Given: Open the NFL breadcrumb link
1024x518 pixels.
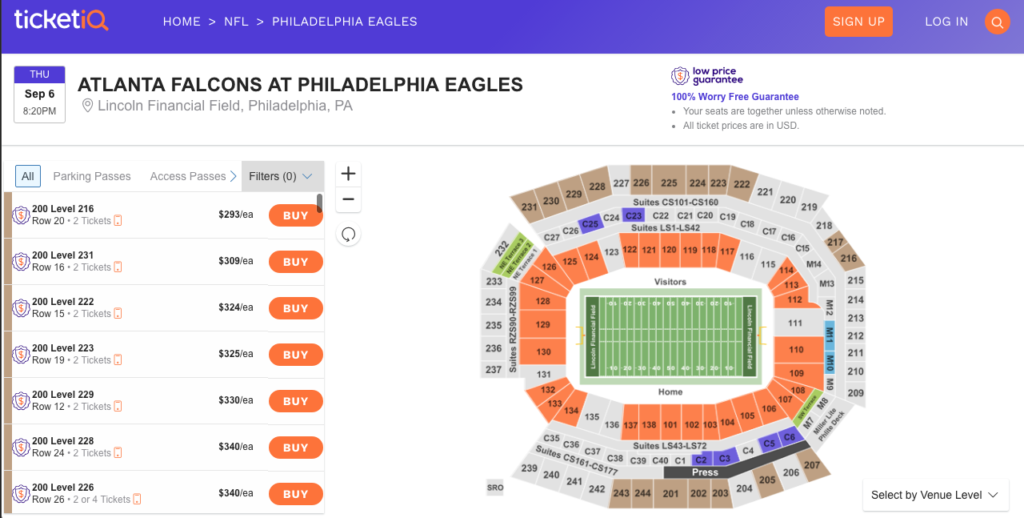Looking at the screenshot, I should [236, 21].
